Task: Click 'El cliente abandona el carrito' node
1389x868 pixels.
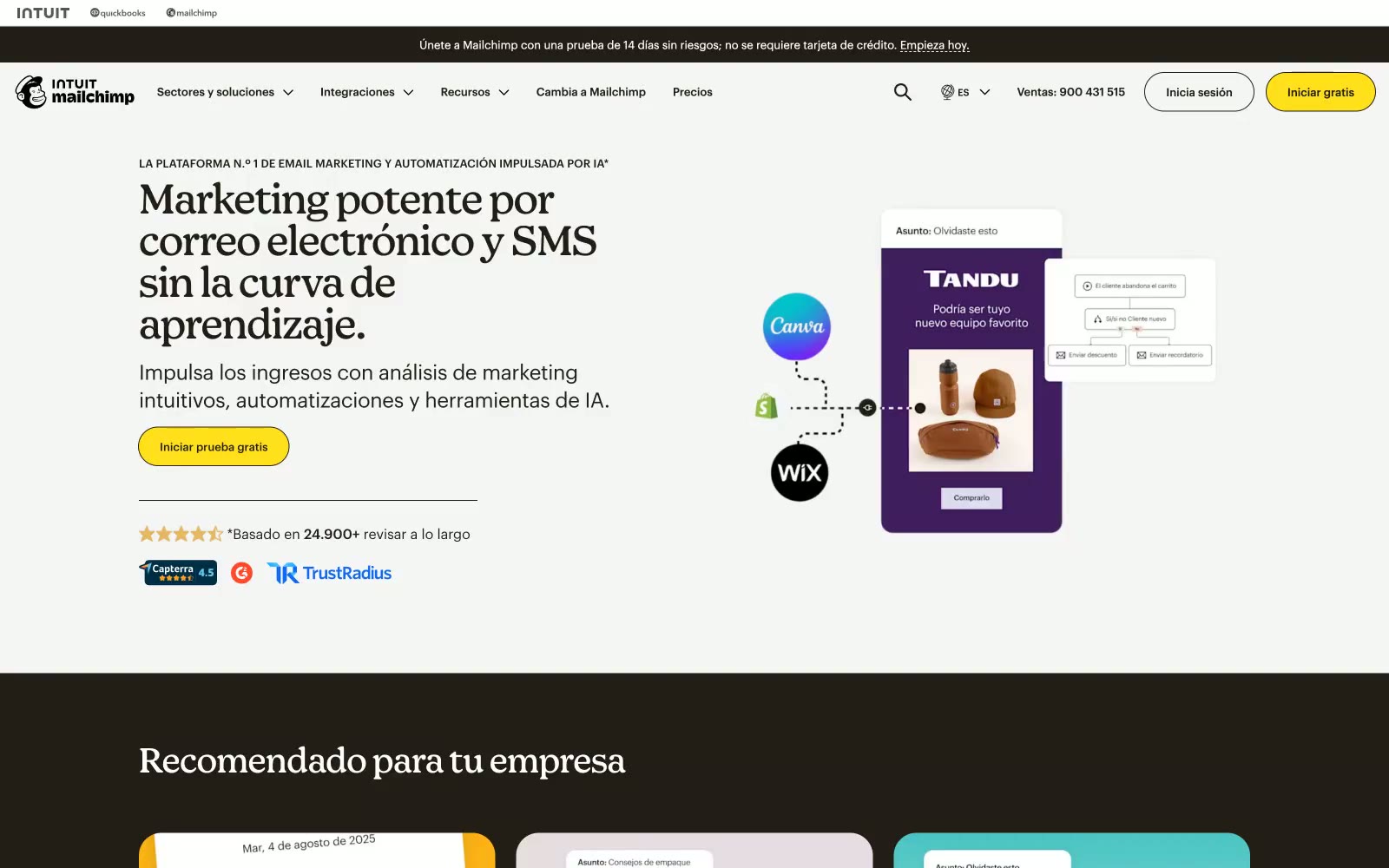Action: pyautogui.click(x=1130, y=286)
